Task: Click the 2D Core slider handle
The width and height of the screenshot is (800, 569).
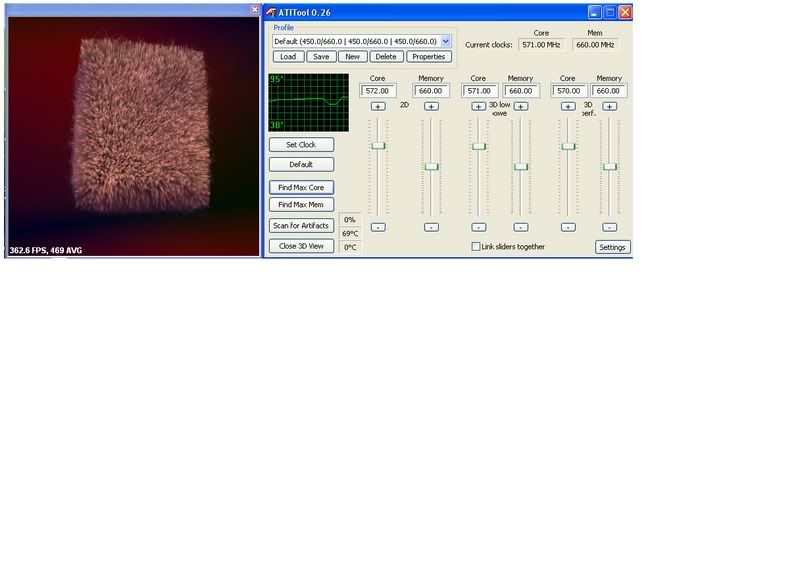Action: coord(378,146)
